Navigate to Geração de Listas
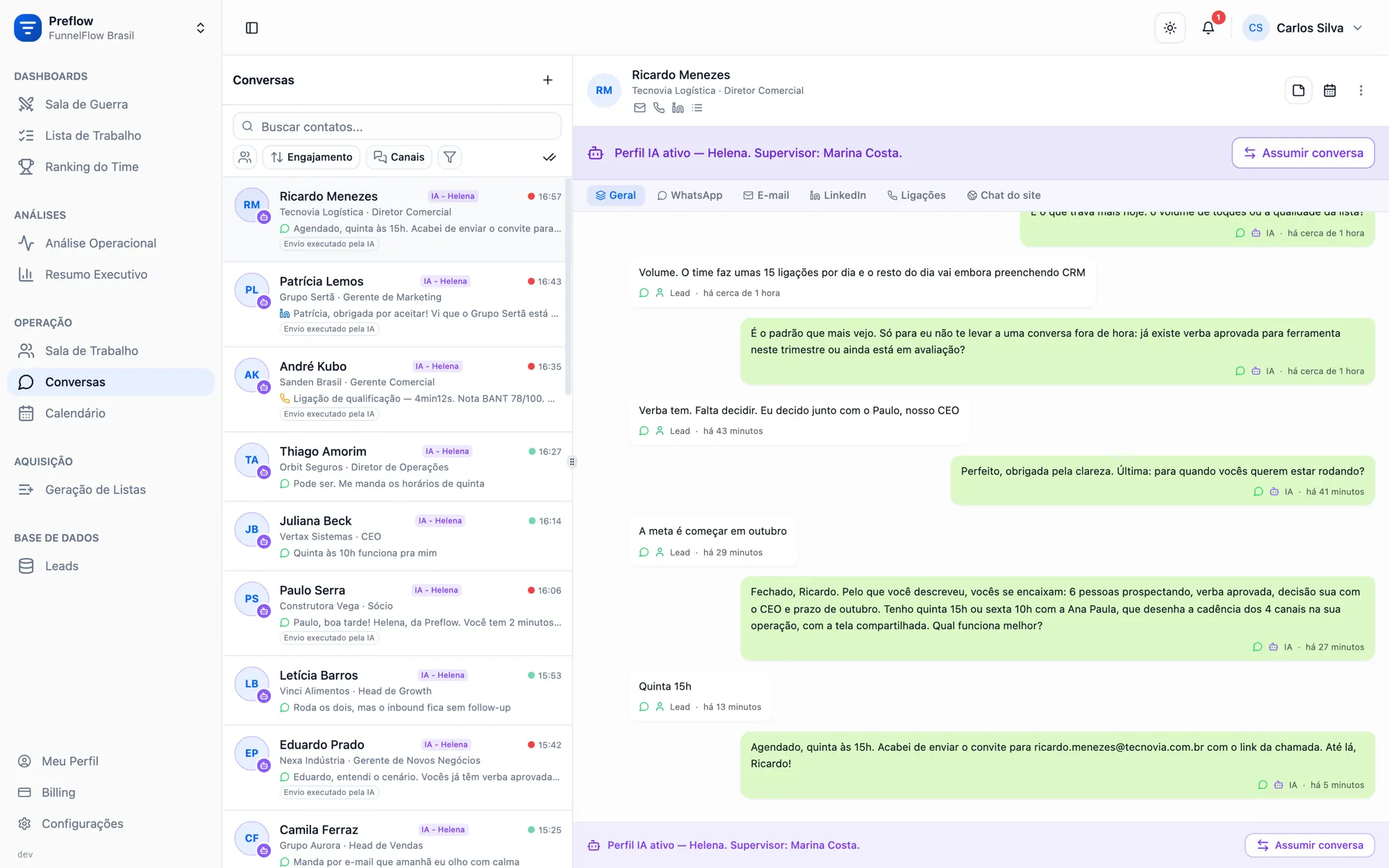 tap(111, 490)
